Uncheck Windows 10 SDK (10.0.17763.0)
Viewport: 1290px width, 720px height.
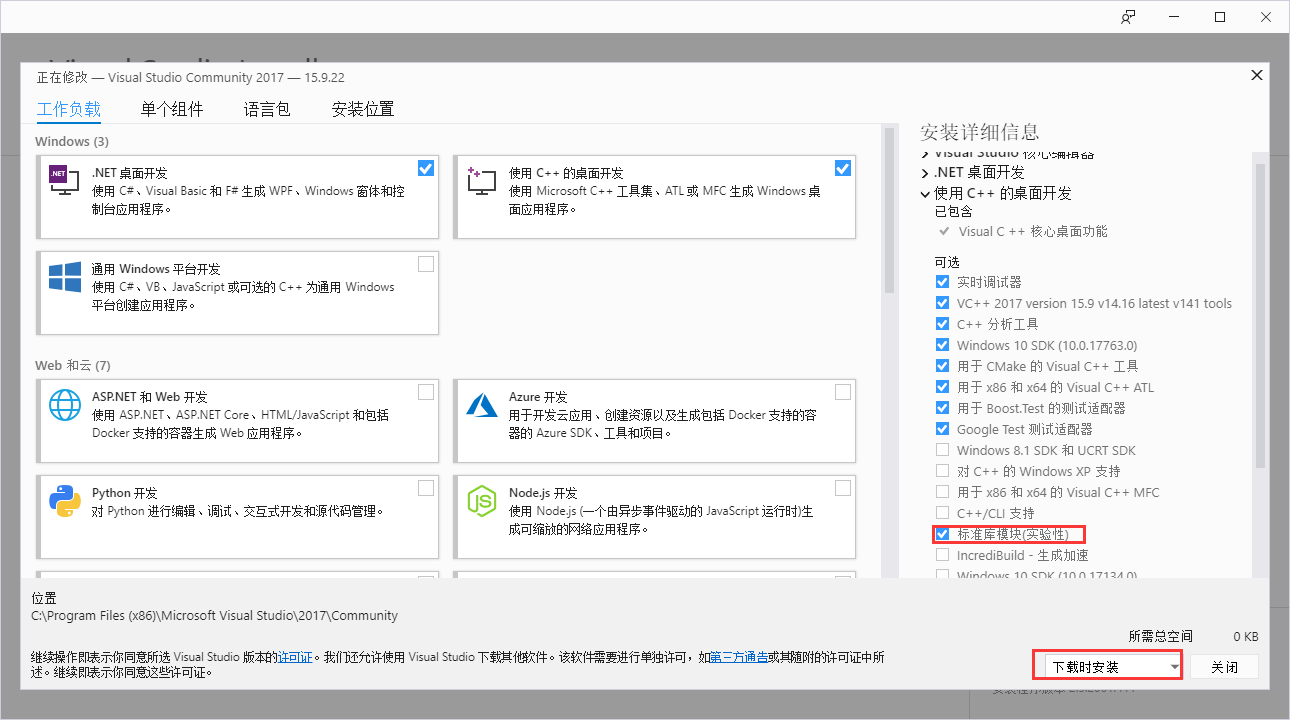point(942,345)
